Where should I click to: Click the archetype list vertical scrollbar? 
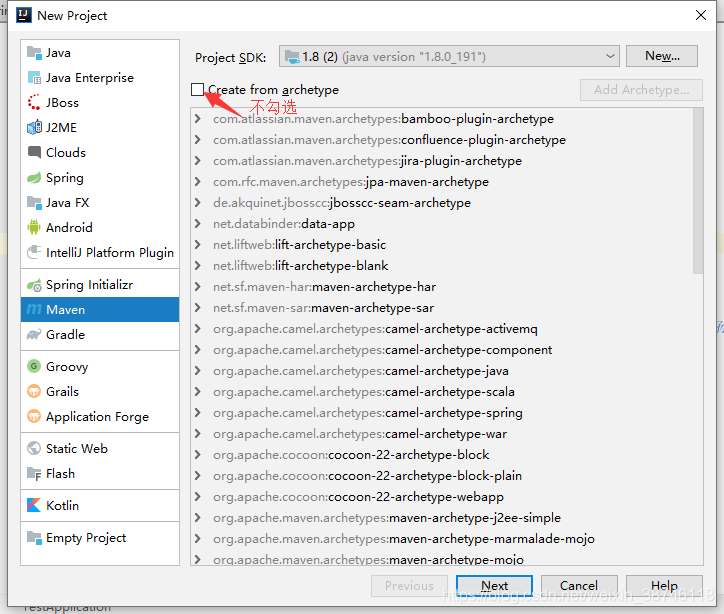coord(698,191)
